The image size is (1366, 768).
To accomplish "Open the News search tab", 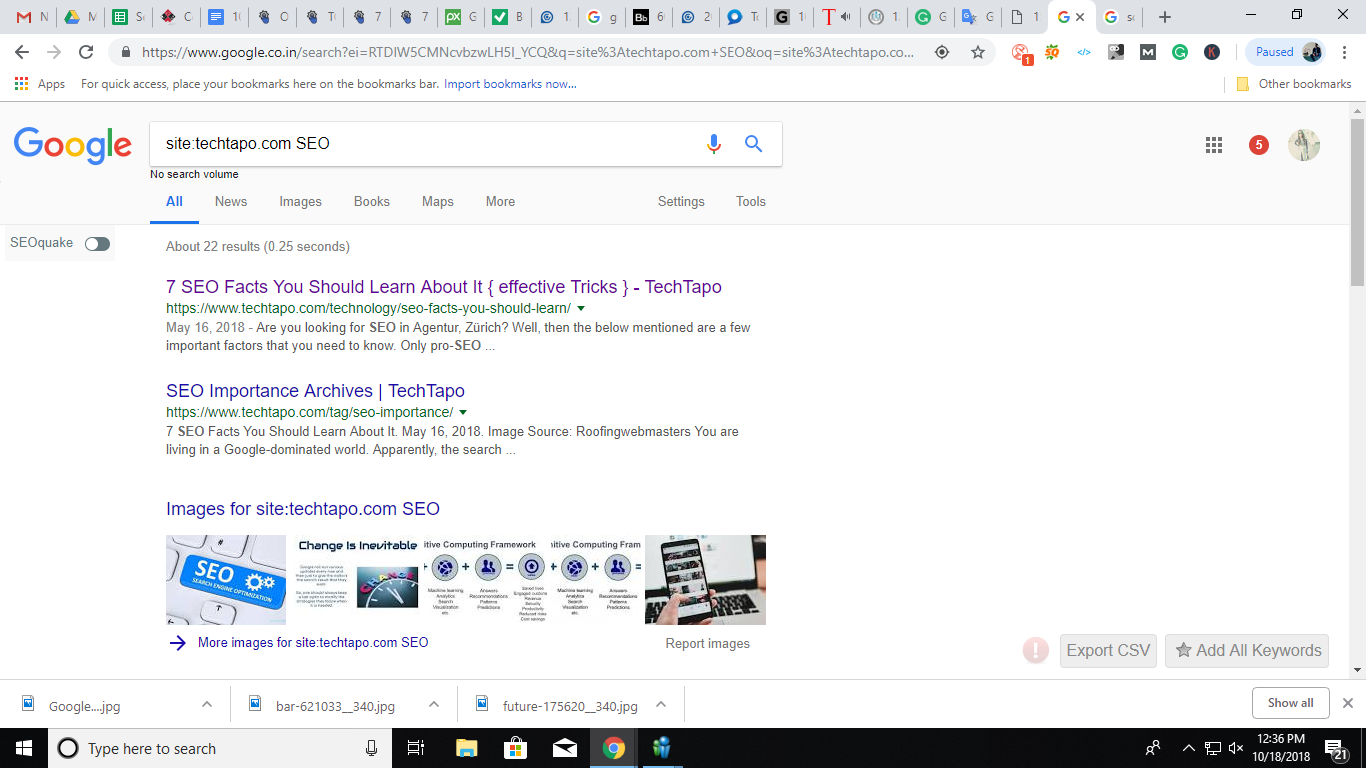I will point(230,201).
